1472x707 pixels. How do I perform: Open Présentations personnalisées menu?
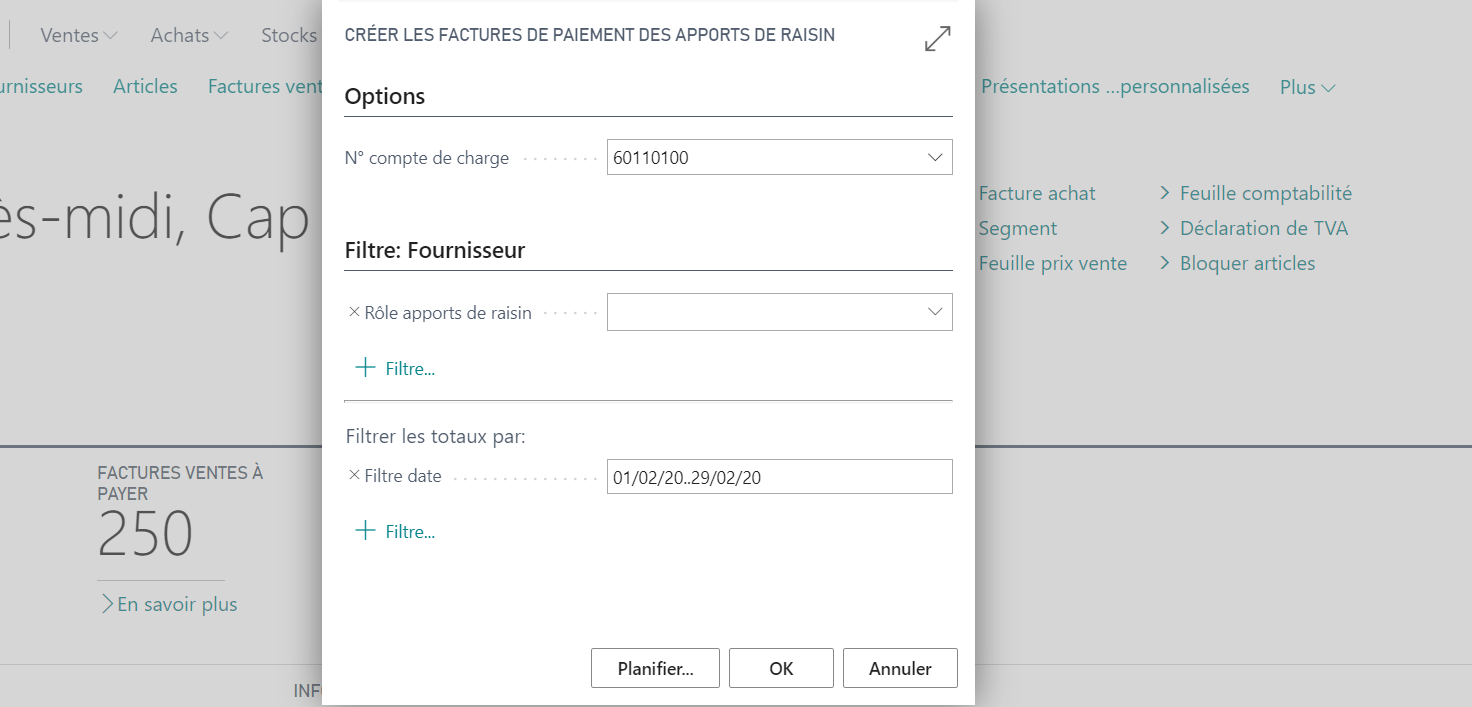coord(1115,87)
